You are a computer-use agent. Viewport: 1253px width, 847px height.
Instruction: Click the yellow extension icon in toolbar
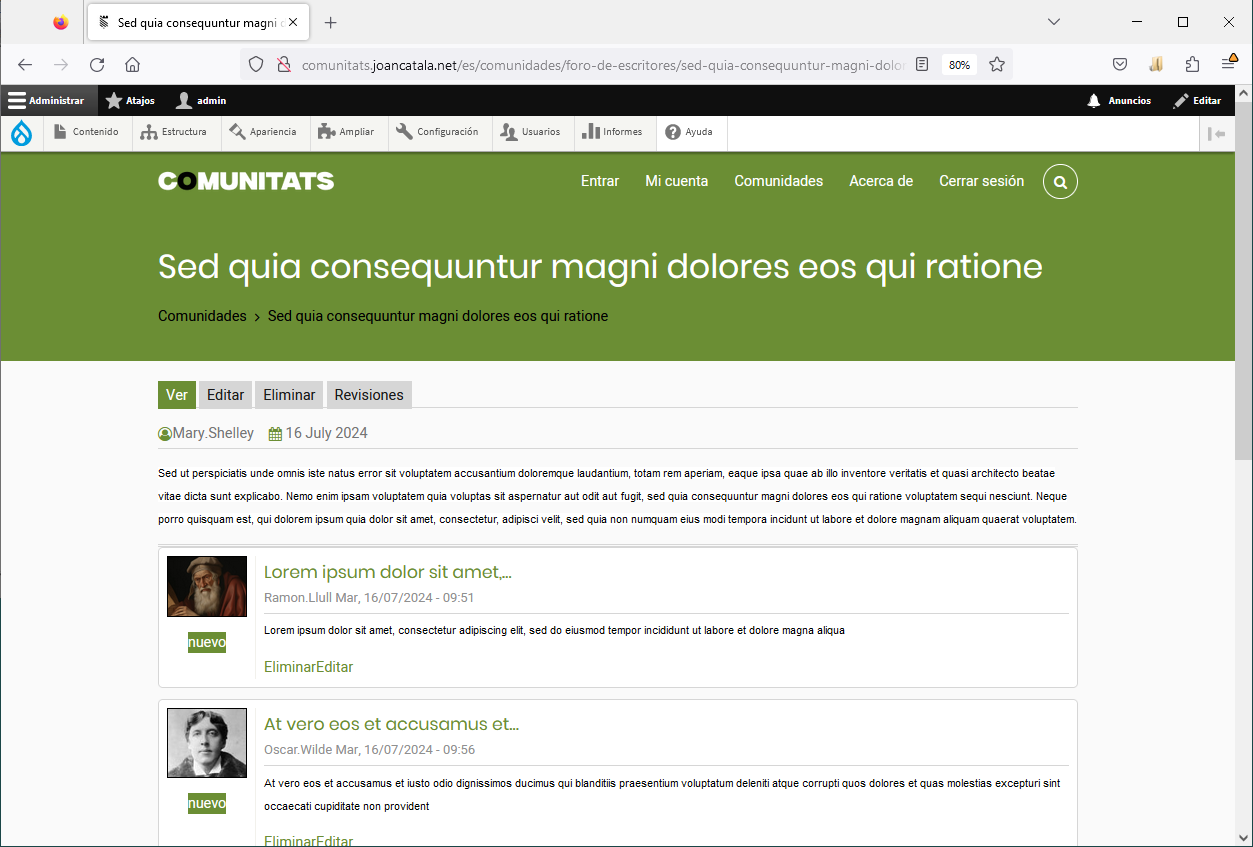click(x=1156, y=64)
